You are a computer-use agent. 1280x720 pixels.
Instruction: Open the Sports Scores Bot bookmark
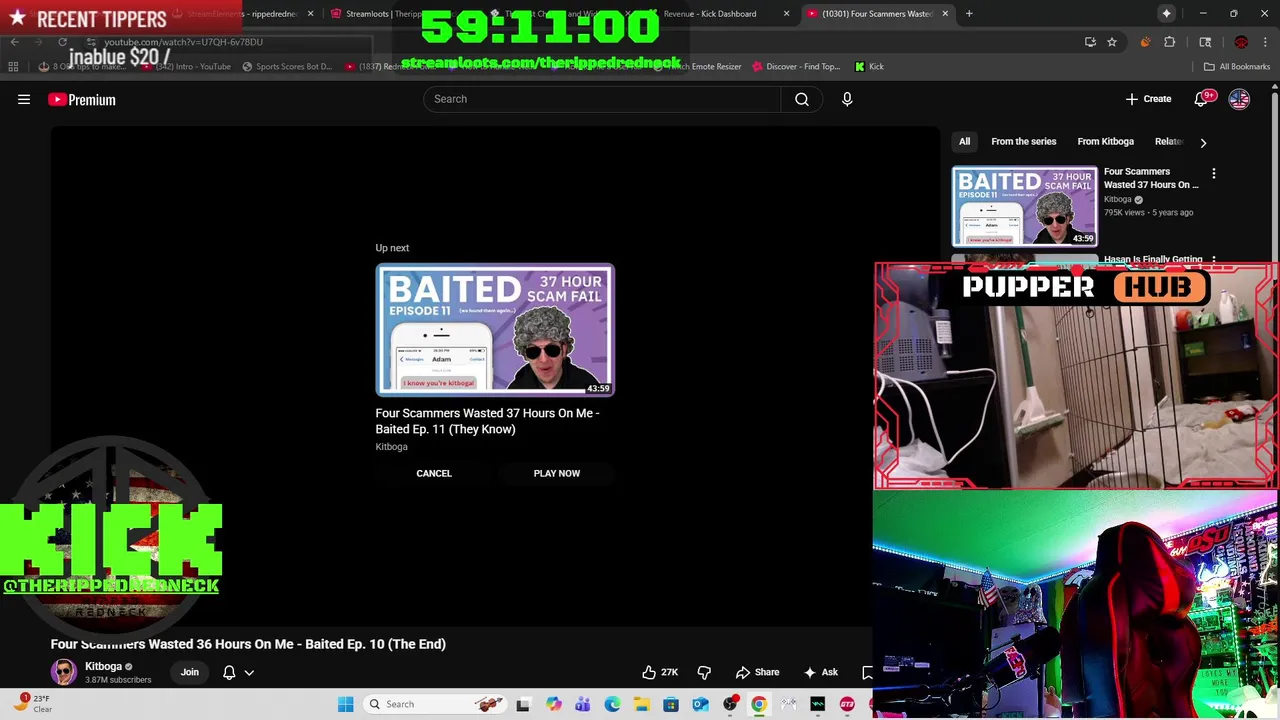click(x=287, y=67)
